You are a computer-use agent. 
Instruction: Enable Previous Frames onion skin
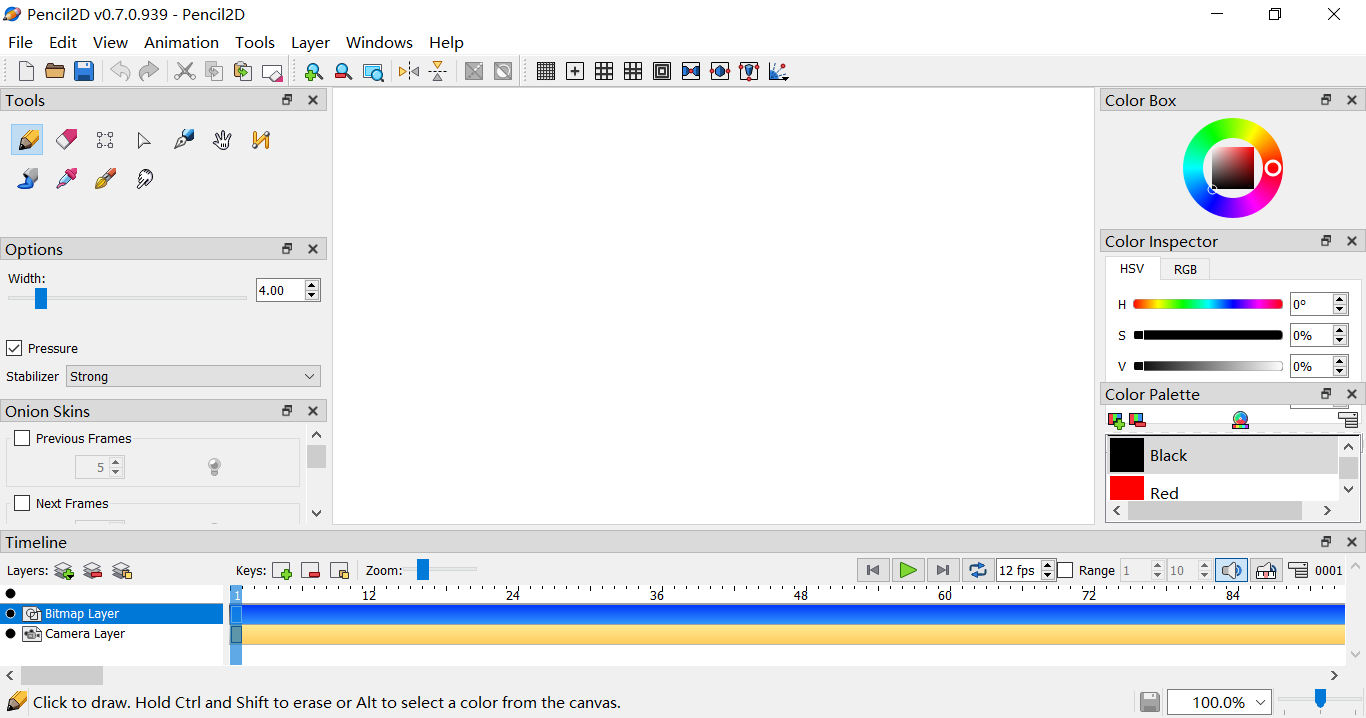[22, 438]
